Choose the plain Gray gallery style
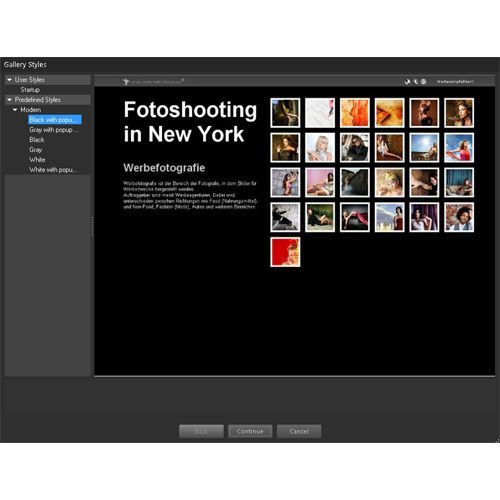 36,150
